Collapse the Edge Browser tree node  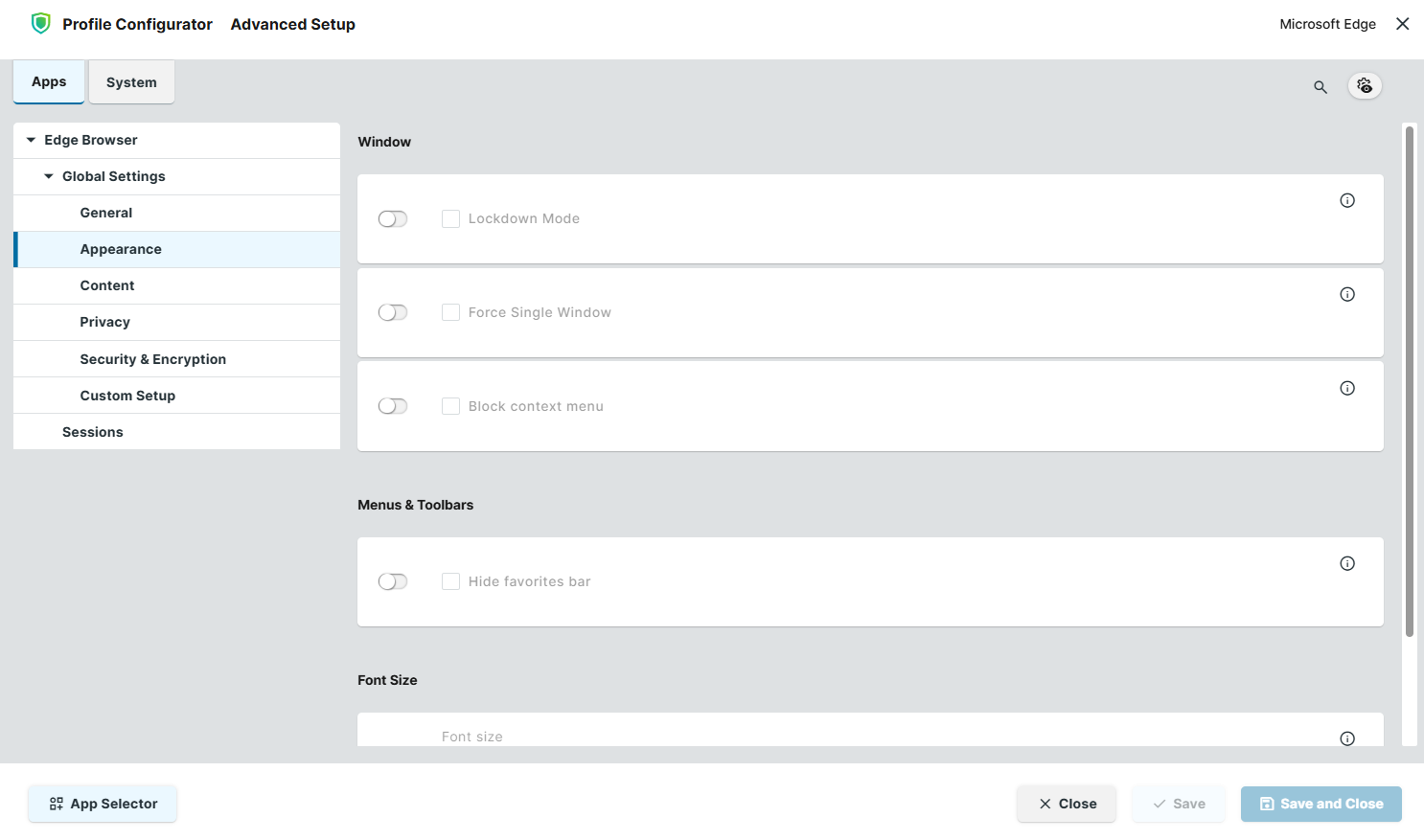click(31, 140)
